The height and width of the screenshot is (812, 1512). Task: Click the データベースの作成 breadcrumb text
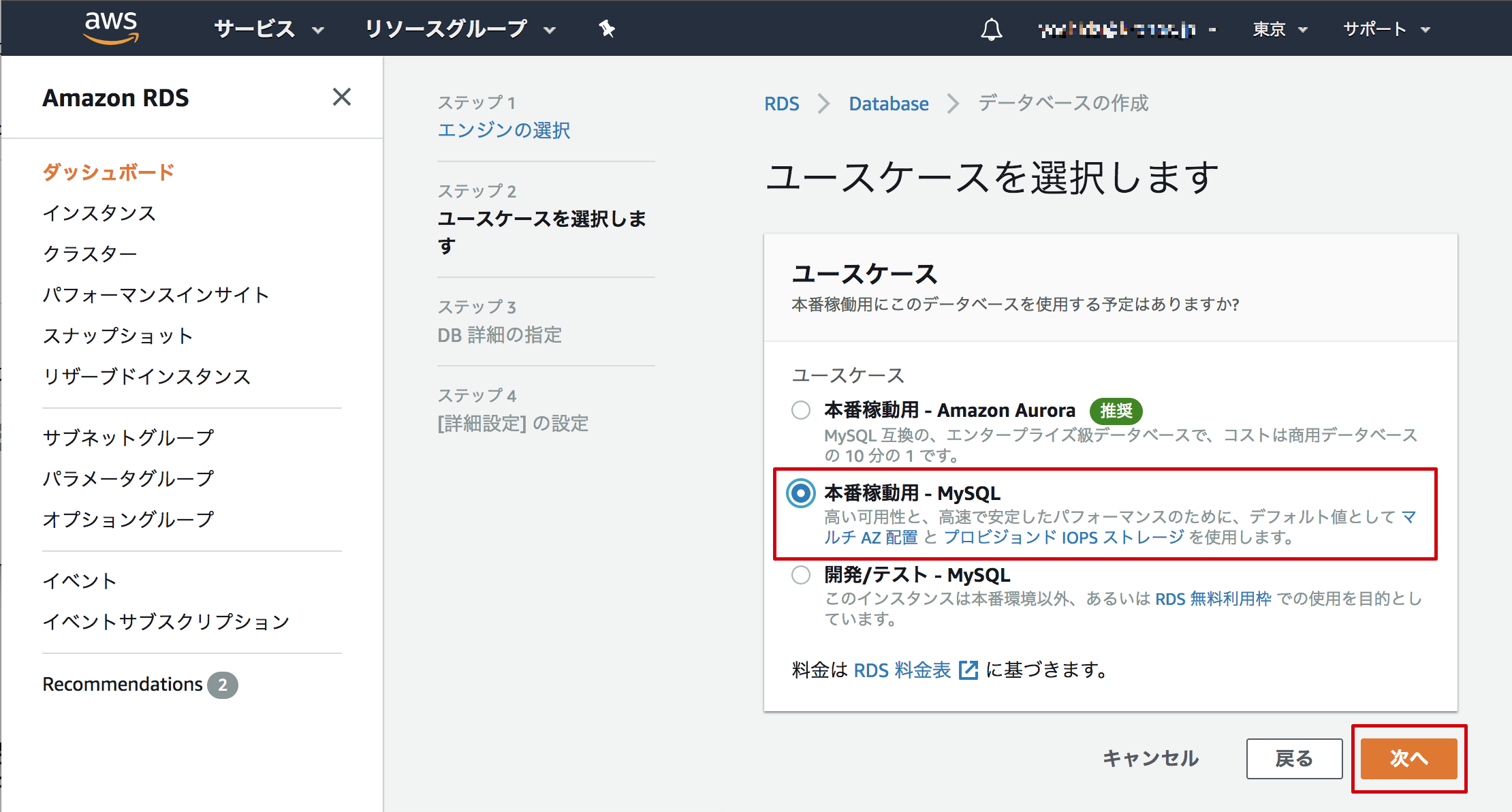click(x=1063, y=103)
